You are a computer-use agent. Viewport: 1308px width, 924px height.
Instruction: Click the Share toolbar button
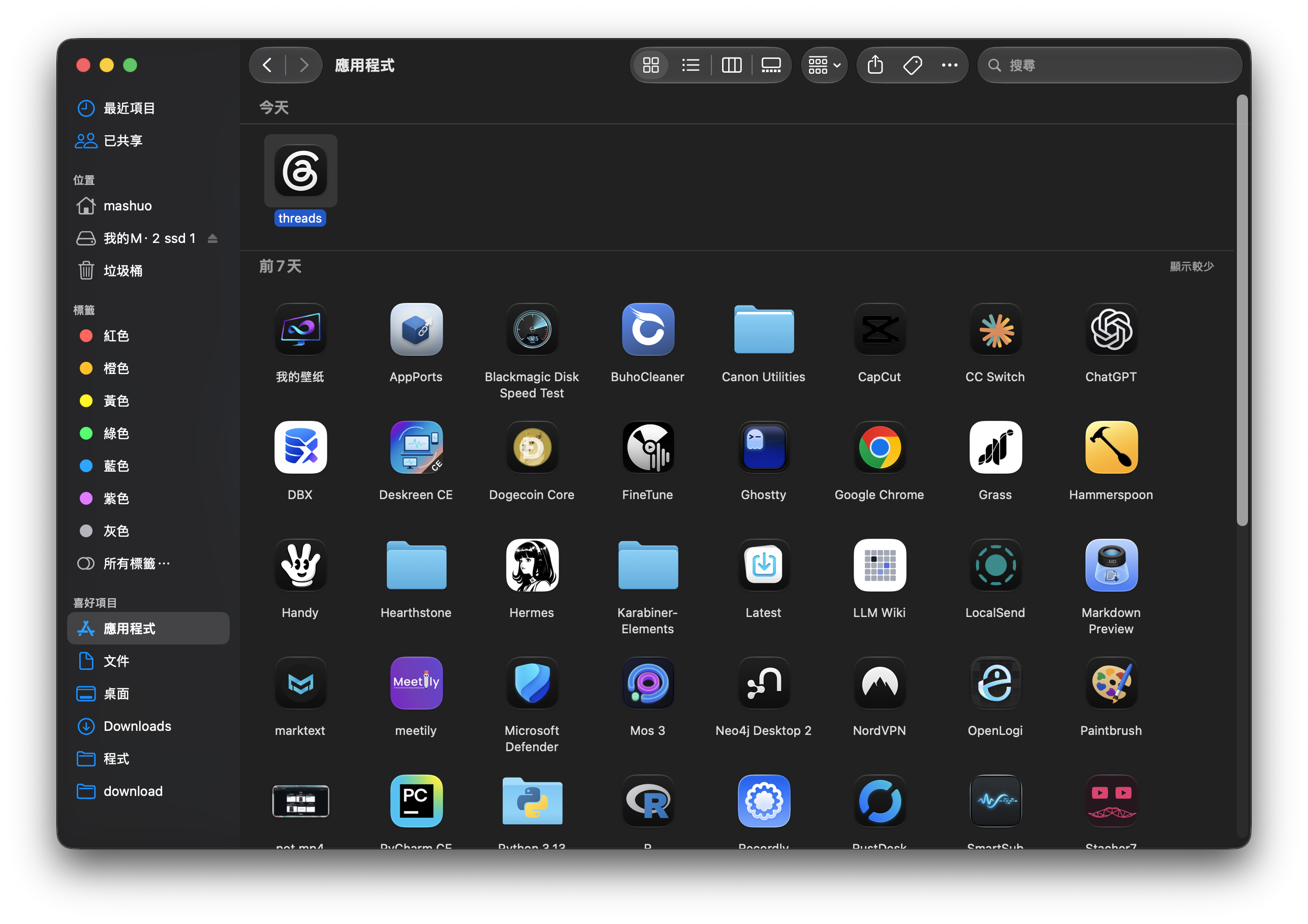click(x=875, y=65)
